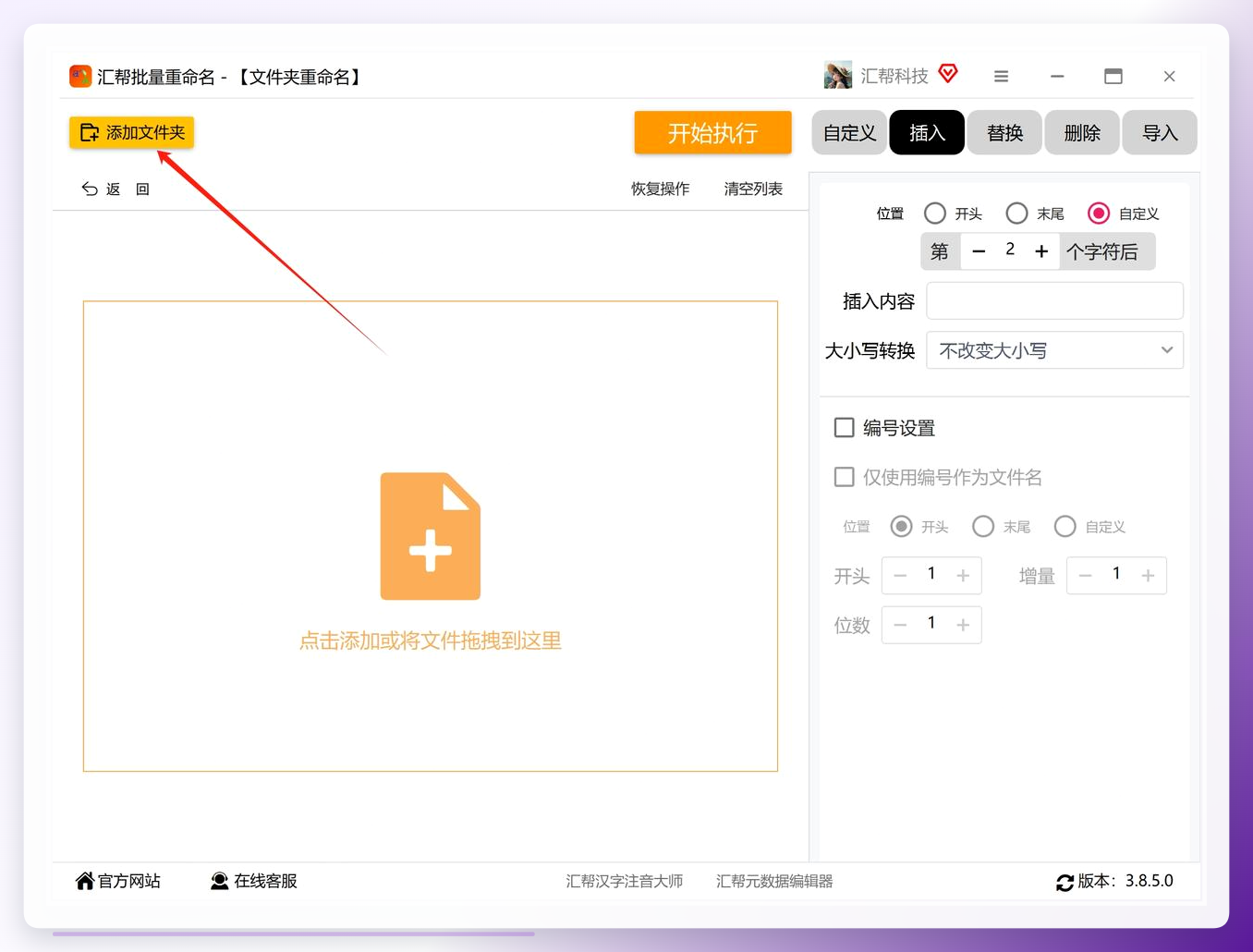
Task: Click the 汇帮批量重命名 app logo
Action: [80, 76]
